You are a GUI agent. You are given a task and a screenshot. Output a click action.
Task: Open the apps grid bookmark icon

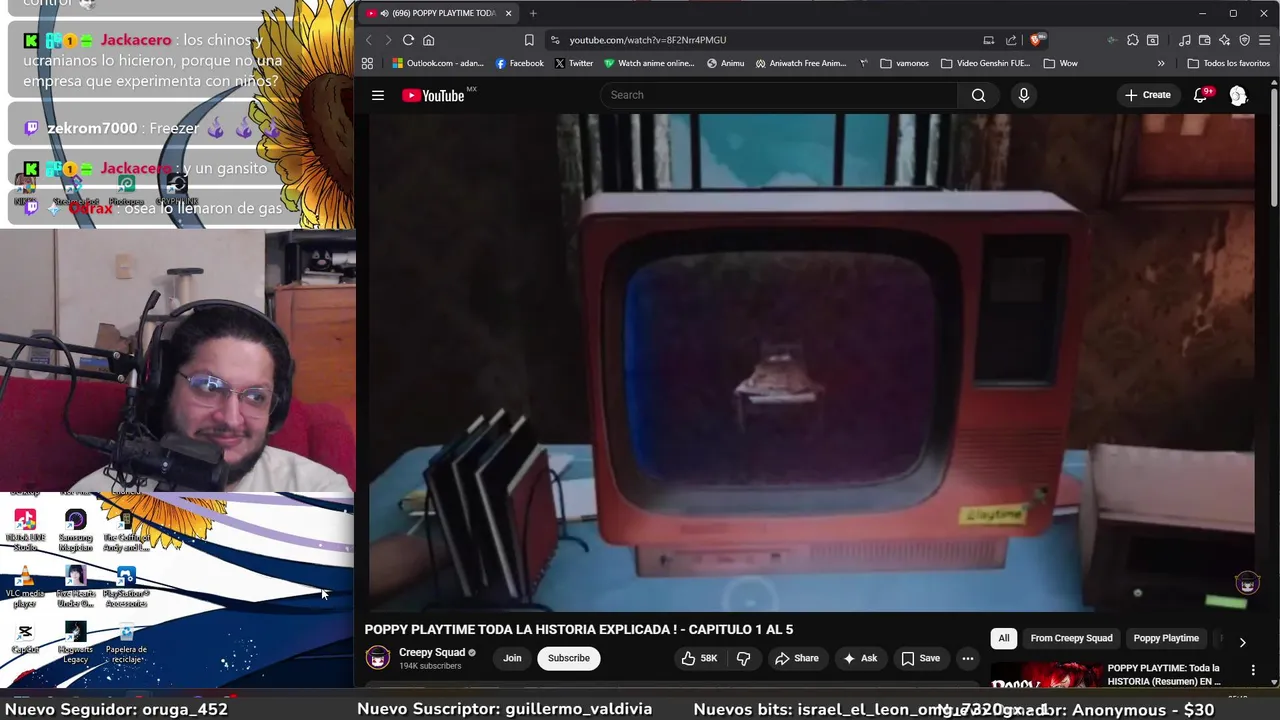click(367, 63)
